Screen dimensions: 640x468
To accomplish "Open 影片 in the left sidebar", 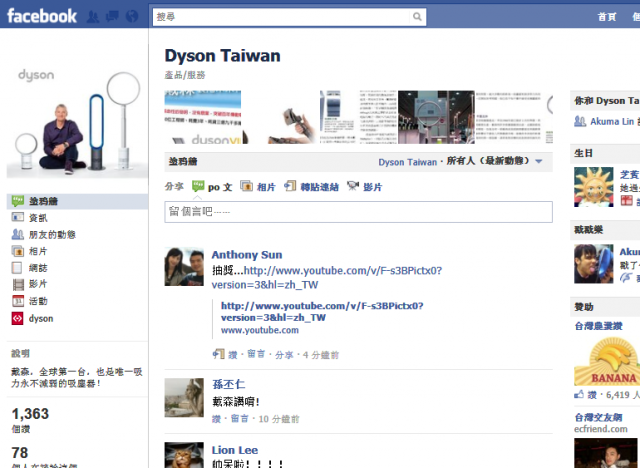I will [x=38, y=284].
